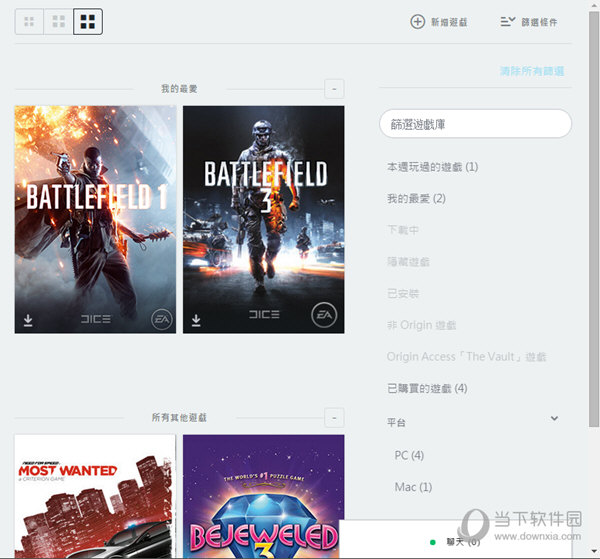Select the large grid tile view
This screenshot has width=600, height=559.
88,22
